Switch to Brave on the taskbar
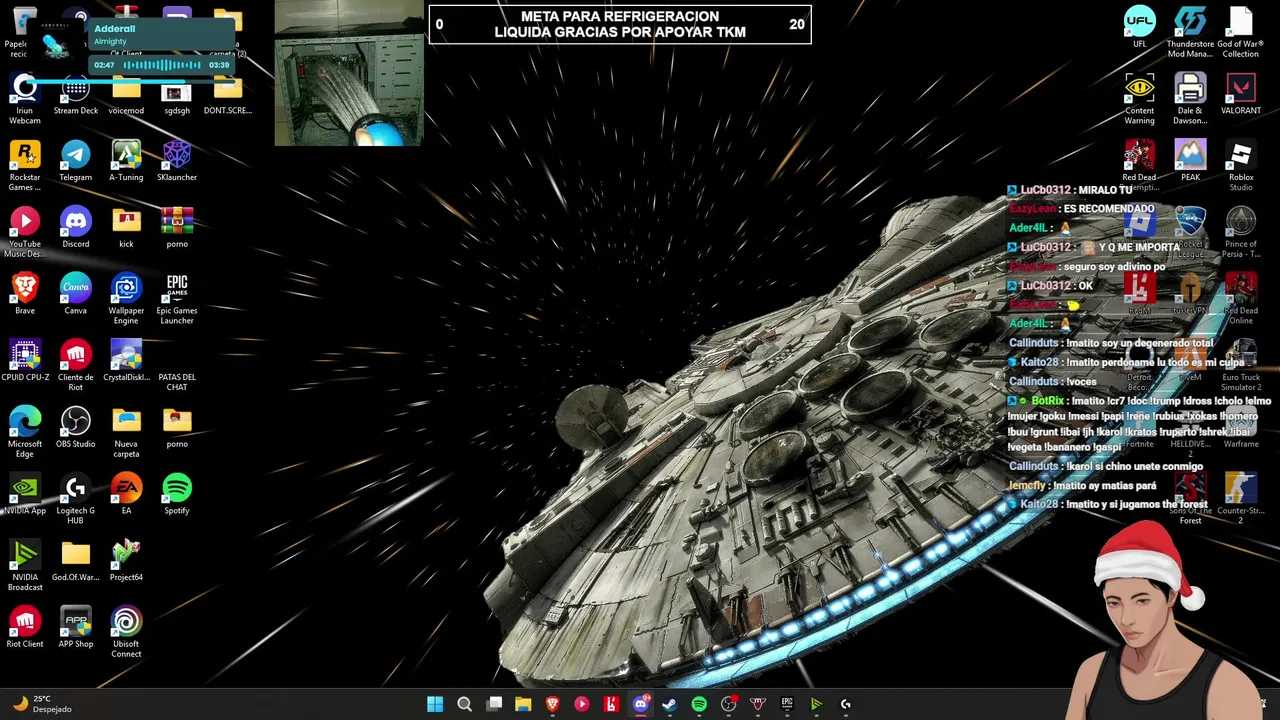Image resolution: width=1280 pixels, height=720 pixels. pos(552,704)
